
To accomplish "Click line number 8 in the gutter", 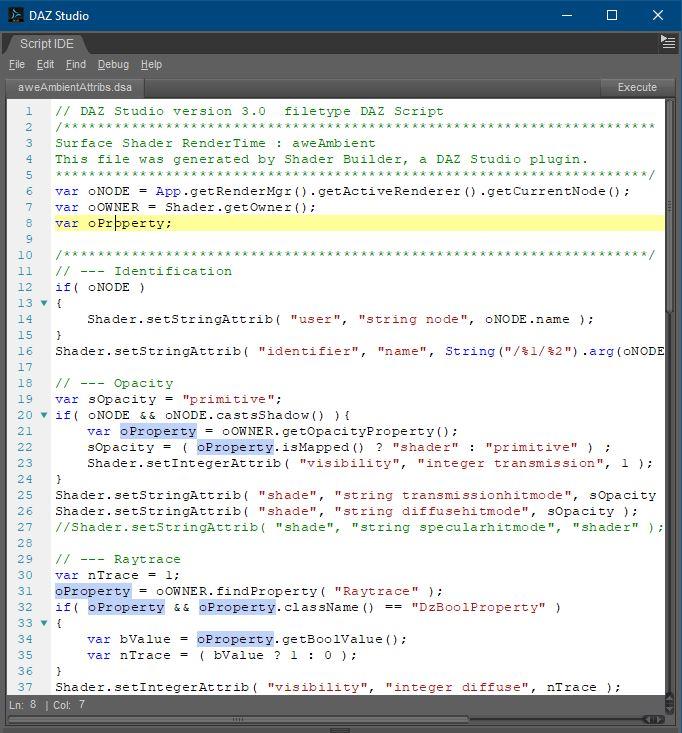I will coord(29,223).
